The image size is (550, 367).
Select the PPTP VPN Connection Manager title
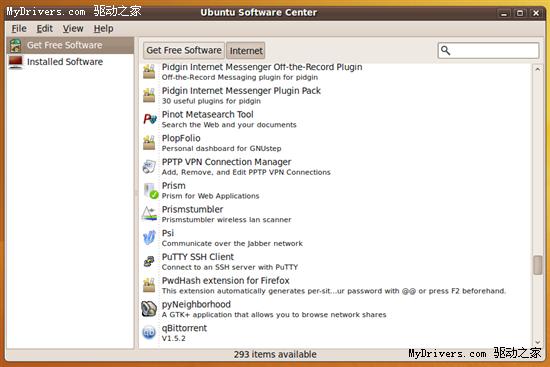pyautogui.click(x=226, y=162)
